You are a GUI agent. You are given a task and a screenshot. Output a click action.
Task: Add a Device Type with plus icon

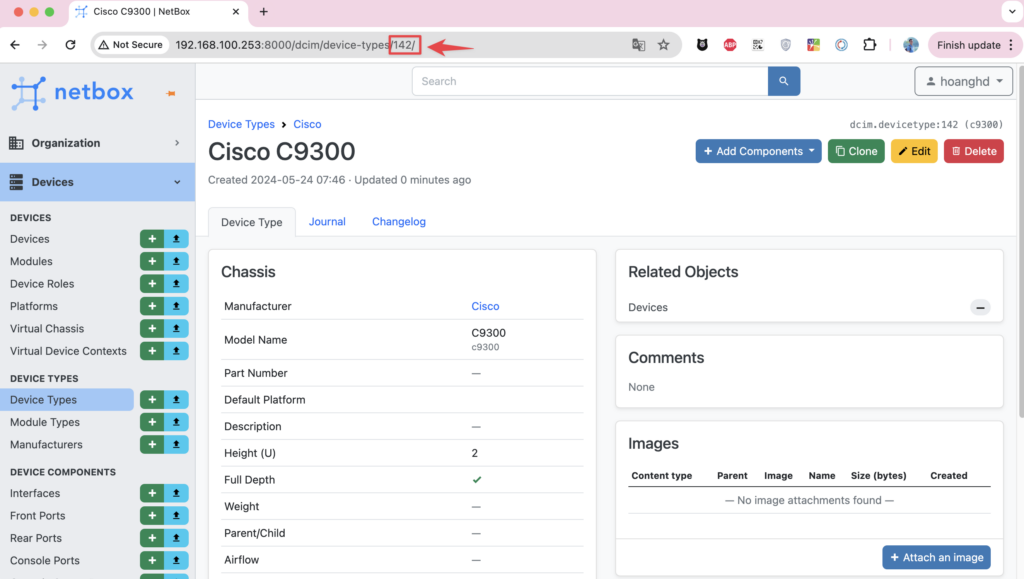[x=152, y=399]
